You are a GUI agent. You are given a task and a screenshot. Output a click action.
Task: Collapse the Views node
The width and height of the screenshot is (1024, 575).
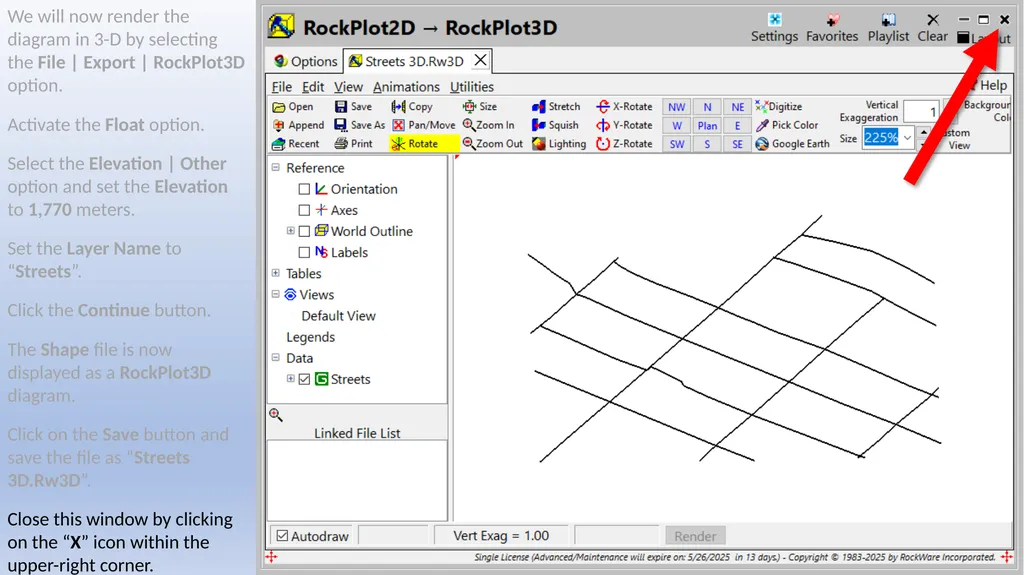[276, 294]
